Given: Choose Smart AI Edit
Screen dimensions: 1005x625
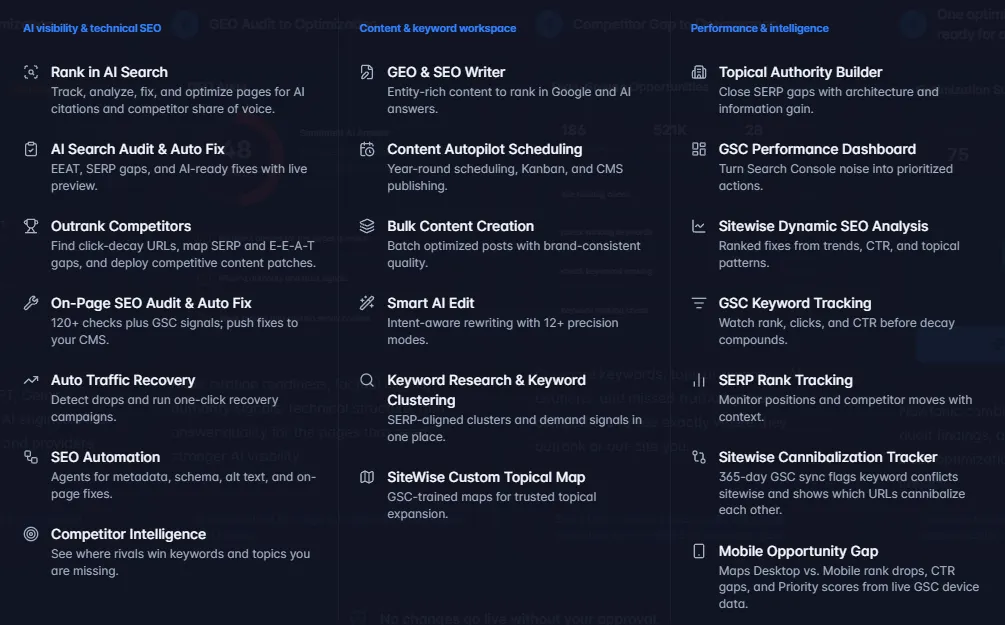Looking at the screenshot, I should click(431, 303).
